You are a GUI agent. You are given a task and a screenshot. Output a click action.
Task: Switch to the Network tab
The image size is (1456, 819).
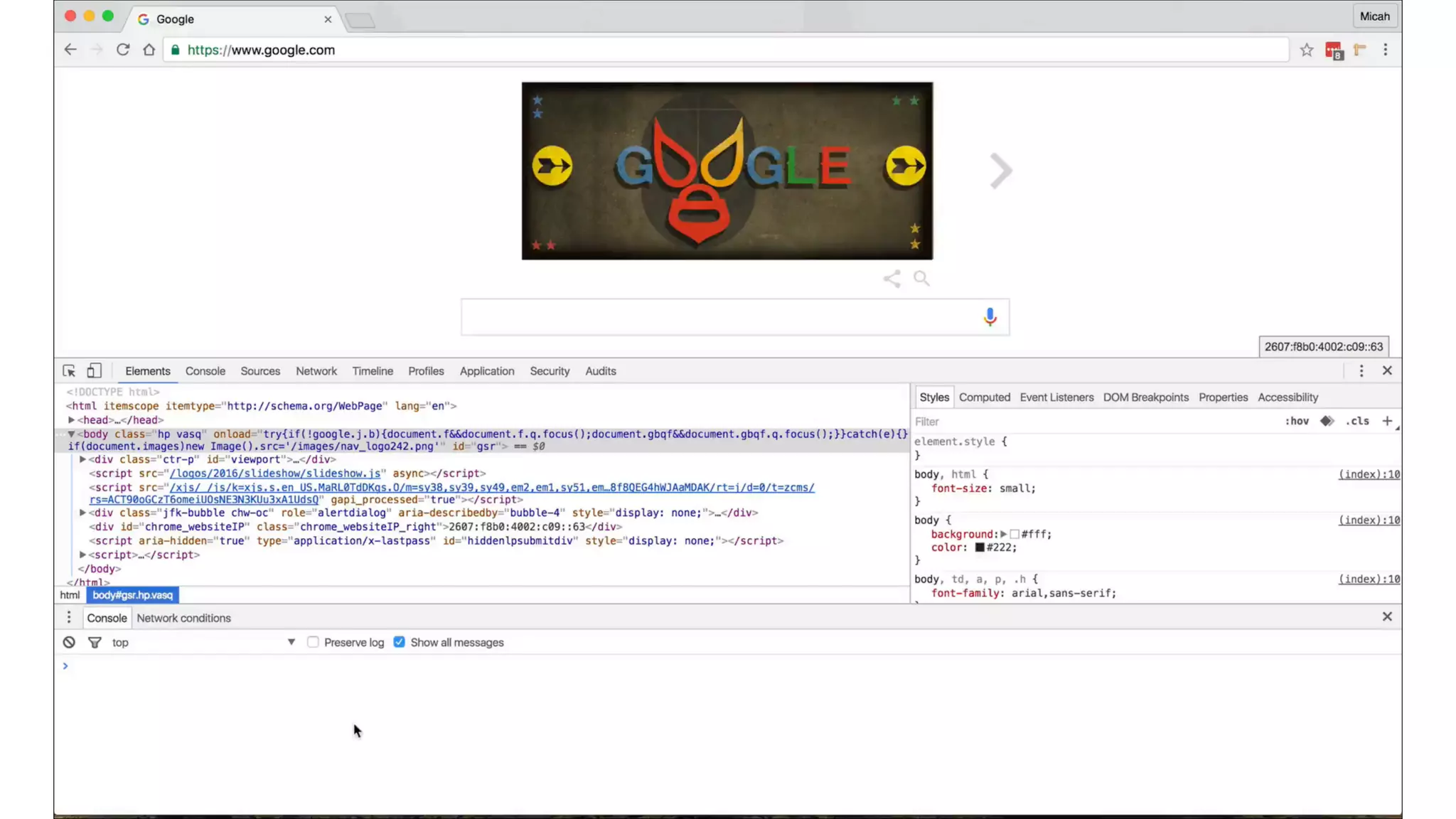point(316,371)
